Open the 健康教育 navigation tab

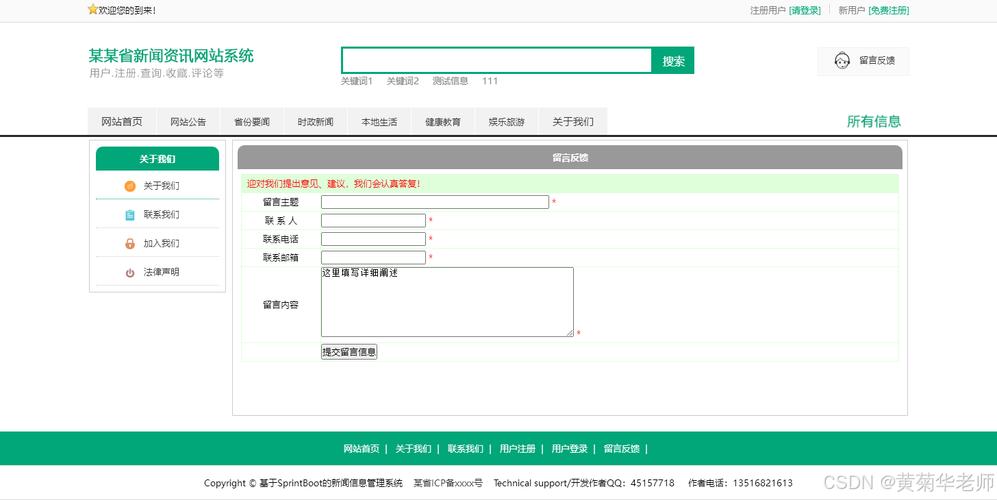(x=443, y=122)
